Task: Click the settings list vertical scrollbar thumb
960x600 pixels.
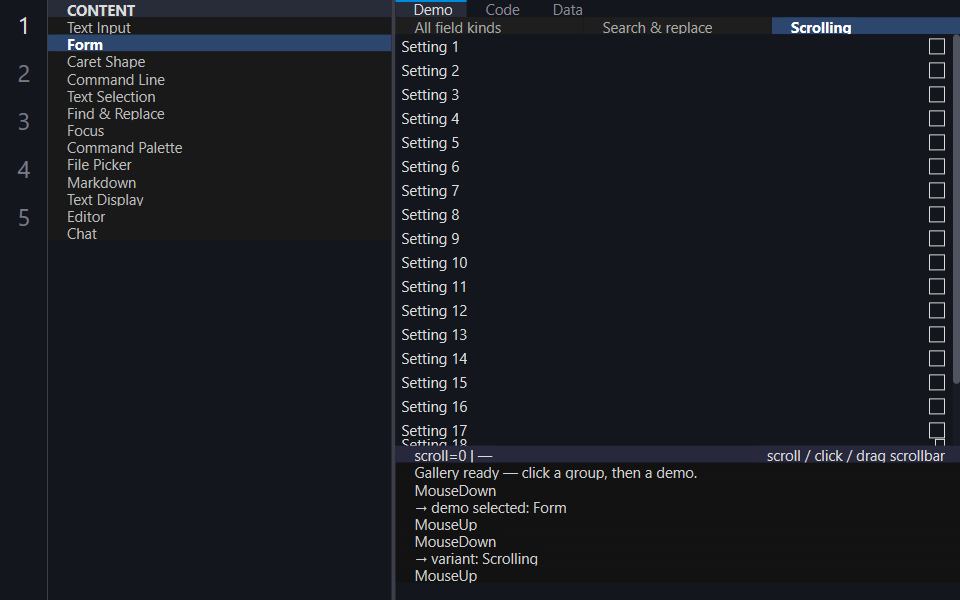Action: tap(956, 209)
